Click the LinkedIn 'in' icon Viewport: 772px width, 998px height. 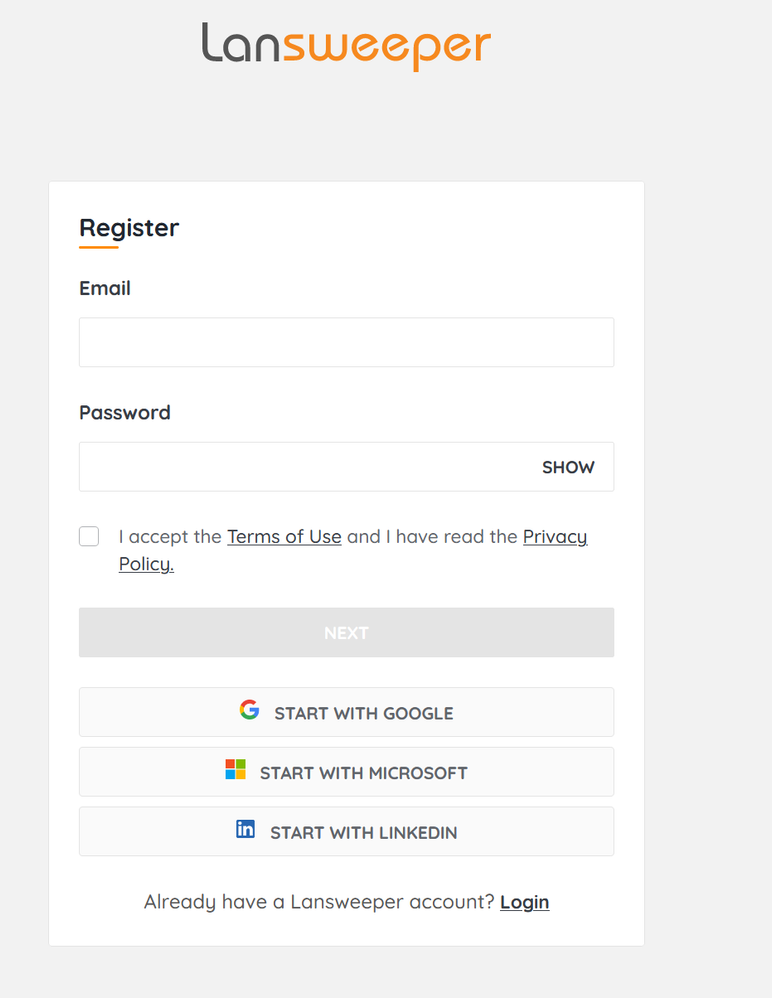pos(245,829)
